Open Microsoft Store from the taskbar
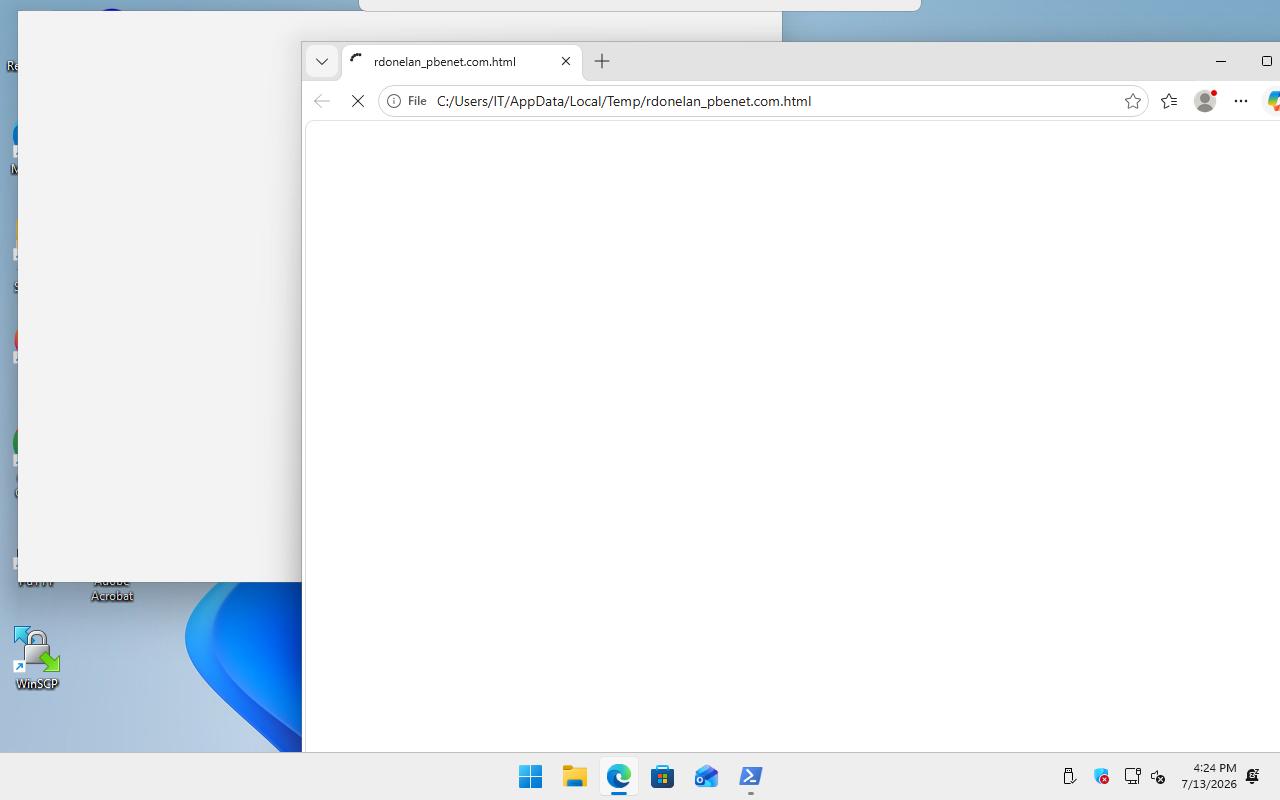1280x800 pixels. tap(662, 776)
